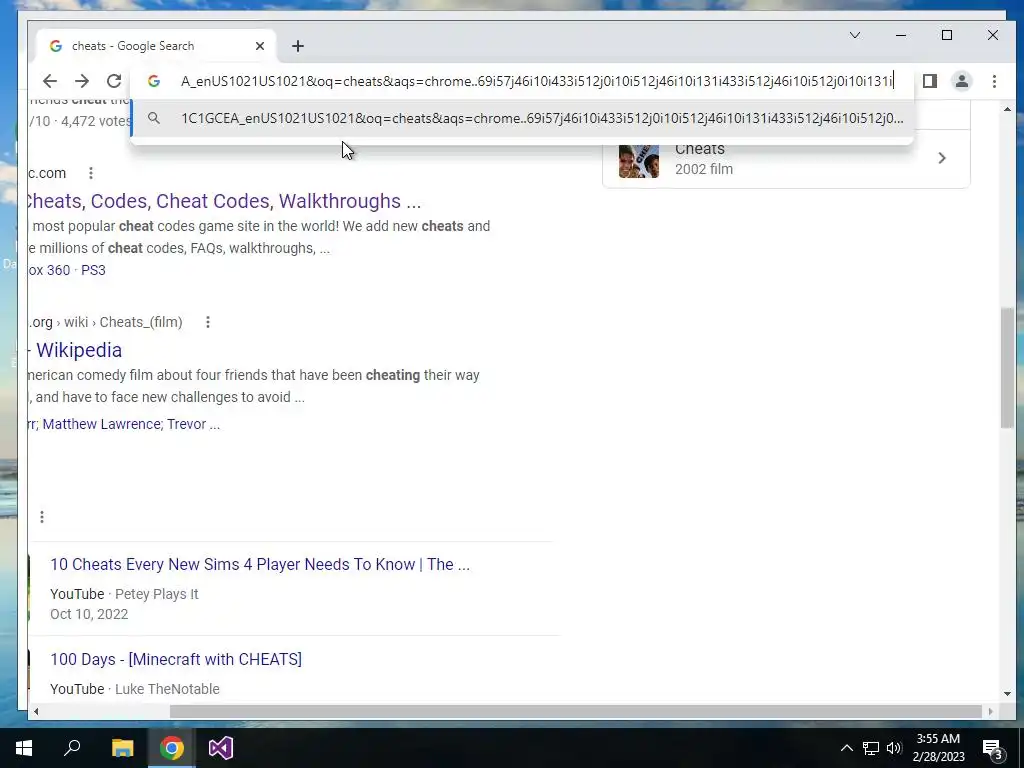The width and height of the screenshot is (1024, 768).
Task: Maximize the Chrome window
Action: tap(947, 35)
